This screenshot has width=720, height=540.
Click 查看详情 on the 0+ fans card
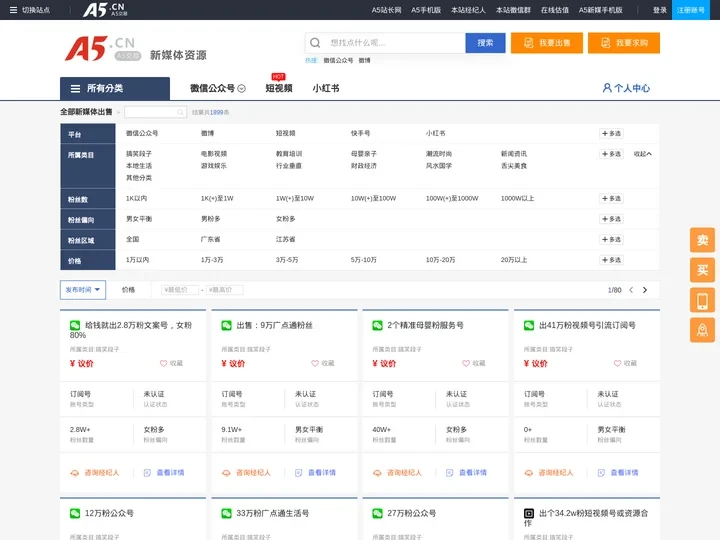618,472
